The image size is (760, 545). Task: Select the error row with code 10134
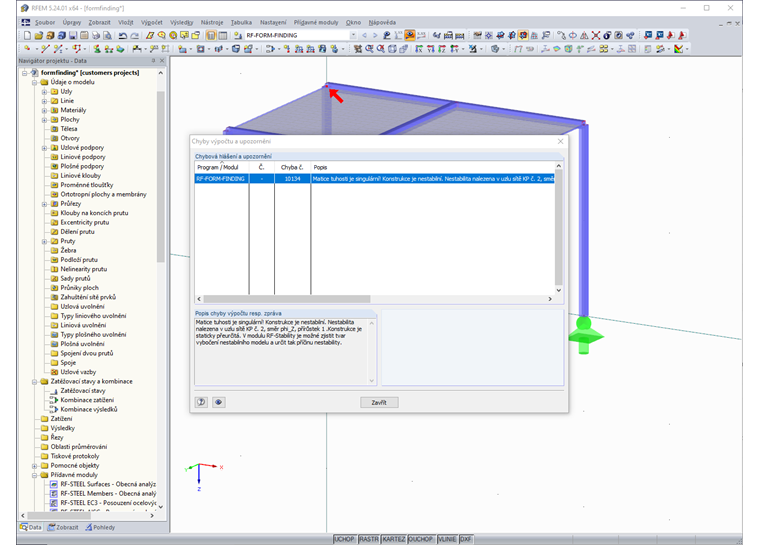click(374, 179)
